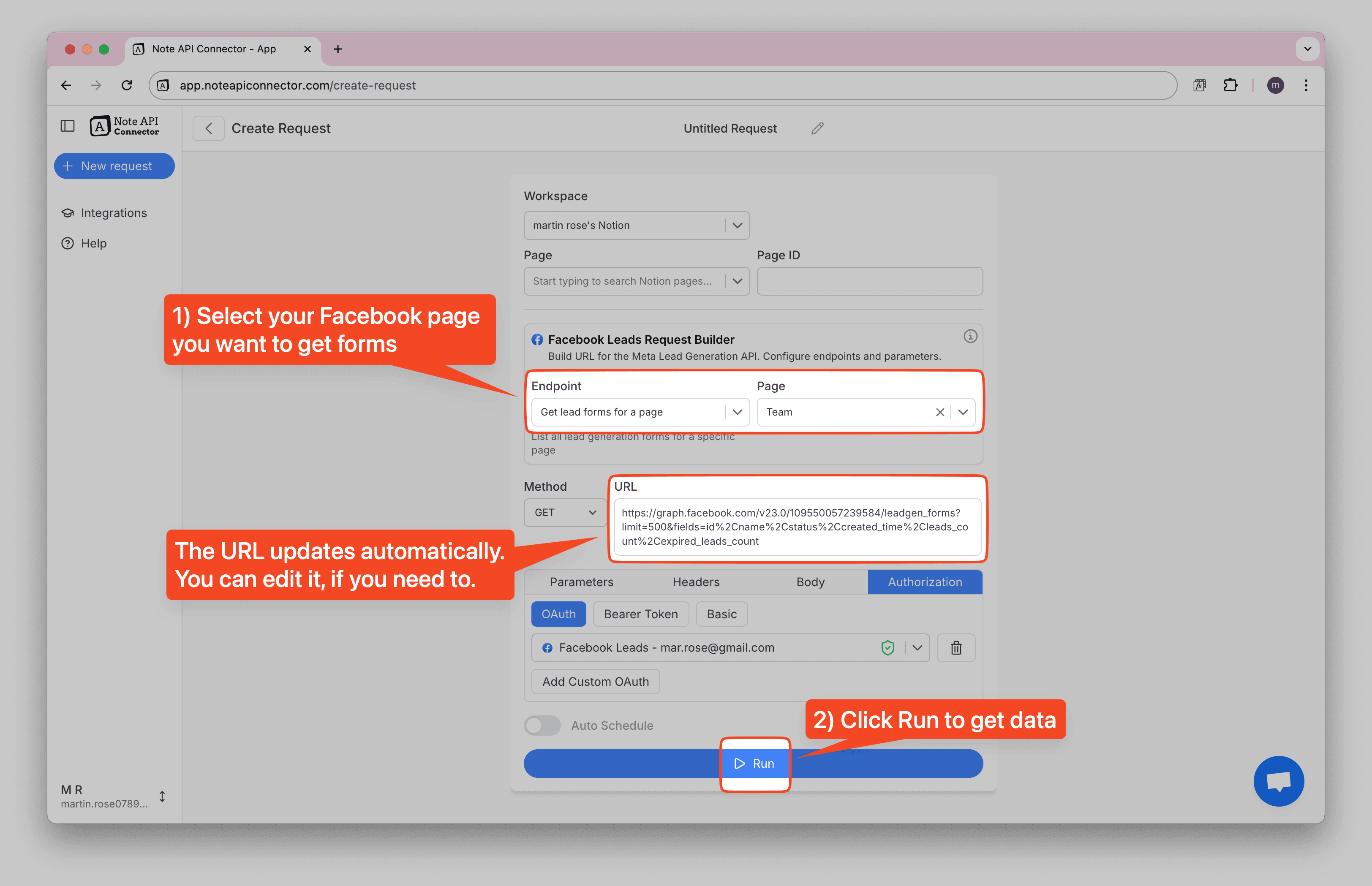
Task: Select Bearer Token authorization type
Action: pyautogui.click(x=640, y=614)
